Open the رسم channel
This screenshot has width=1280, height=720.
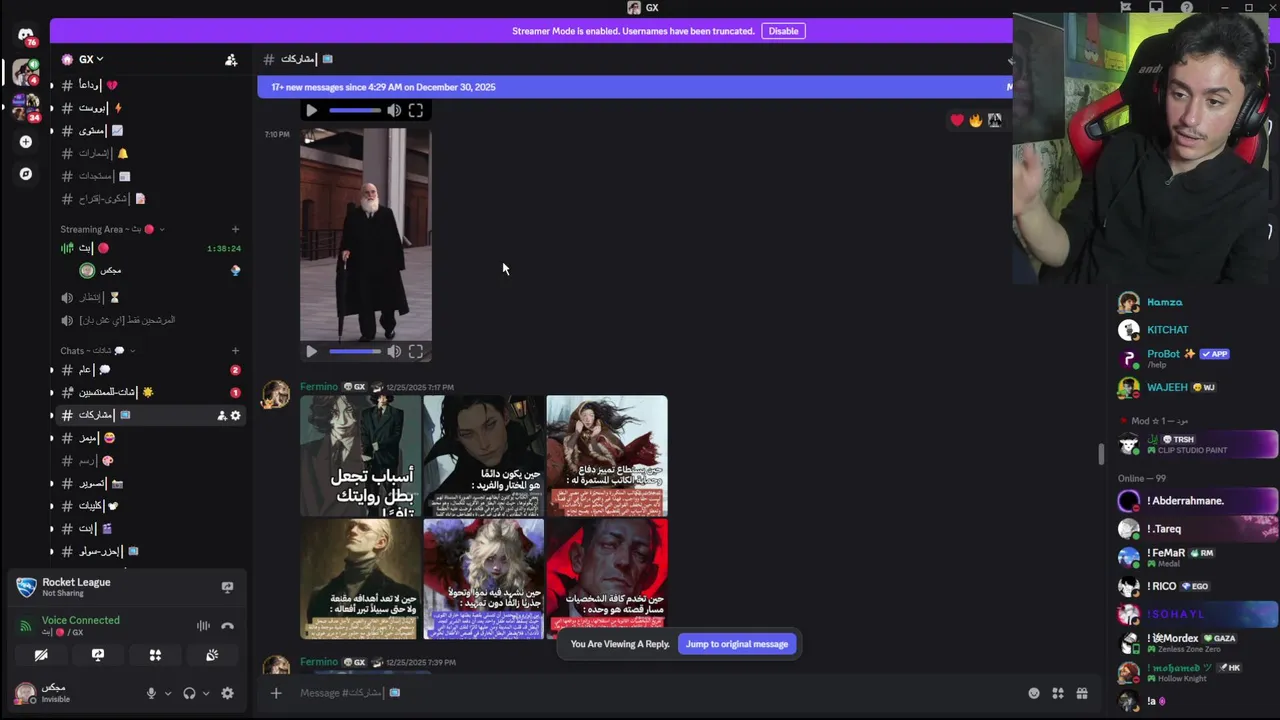pyautogui.click(x=149, y=461)
